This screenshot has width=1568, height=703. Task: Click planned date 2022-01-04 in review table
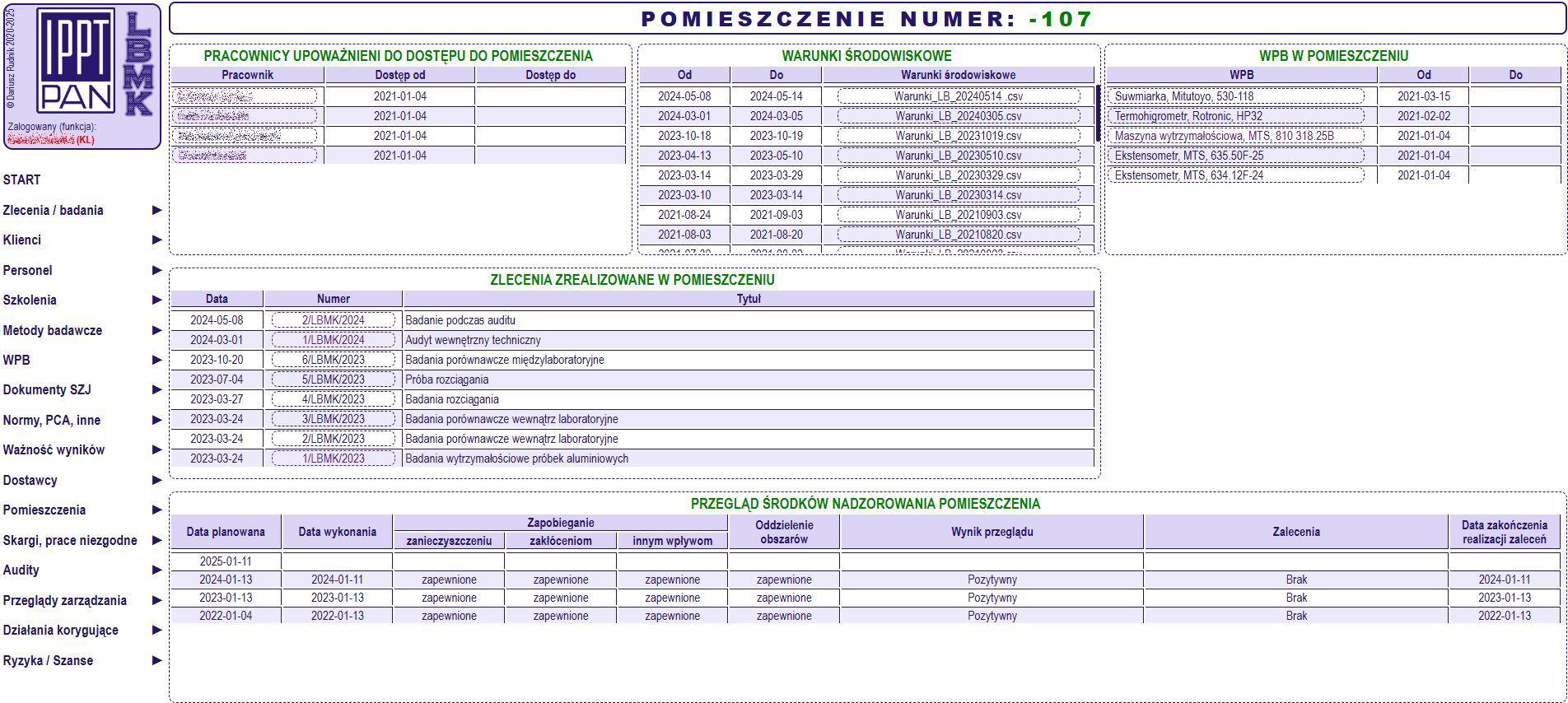226,616
